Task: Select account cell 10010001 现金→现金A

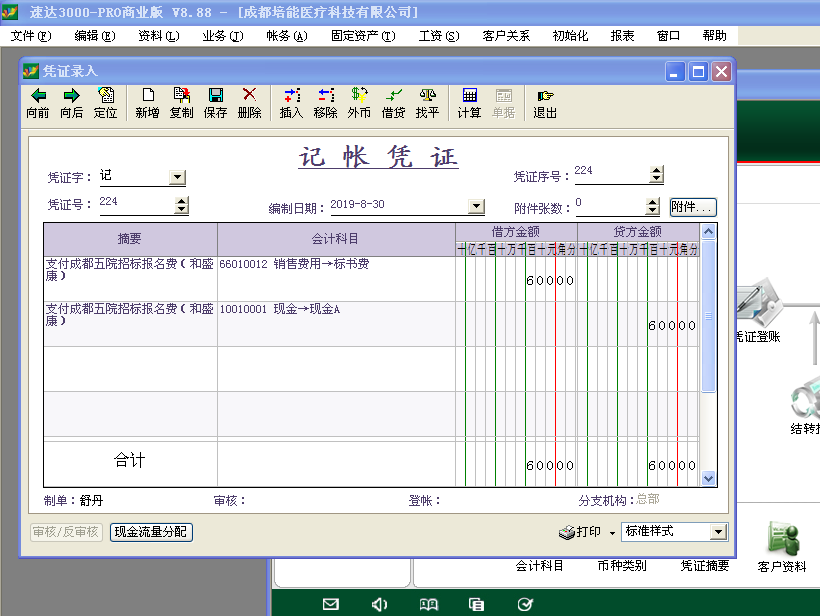Action: [x=336, y=324]
